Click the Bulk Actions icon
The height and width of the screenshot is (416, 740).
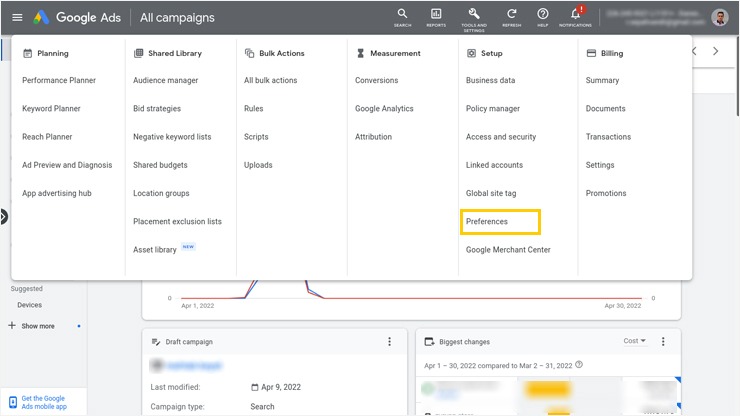click(x=249, y=53)
